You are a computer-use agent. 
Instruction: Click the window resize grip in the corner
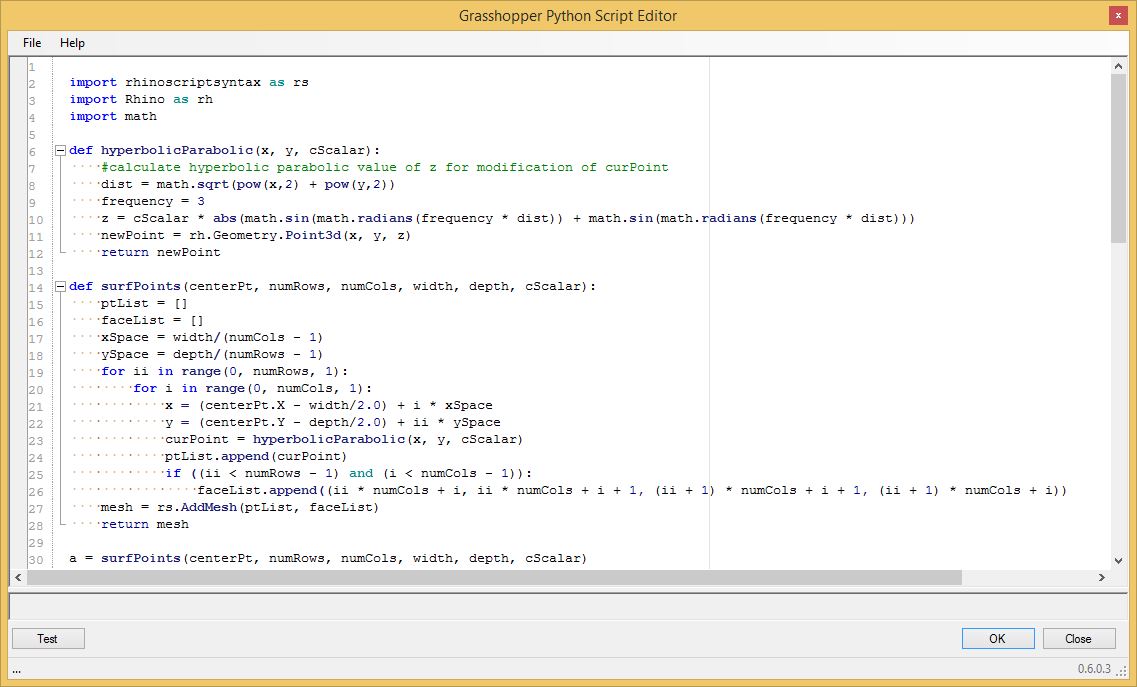(x=1122, y=670)
